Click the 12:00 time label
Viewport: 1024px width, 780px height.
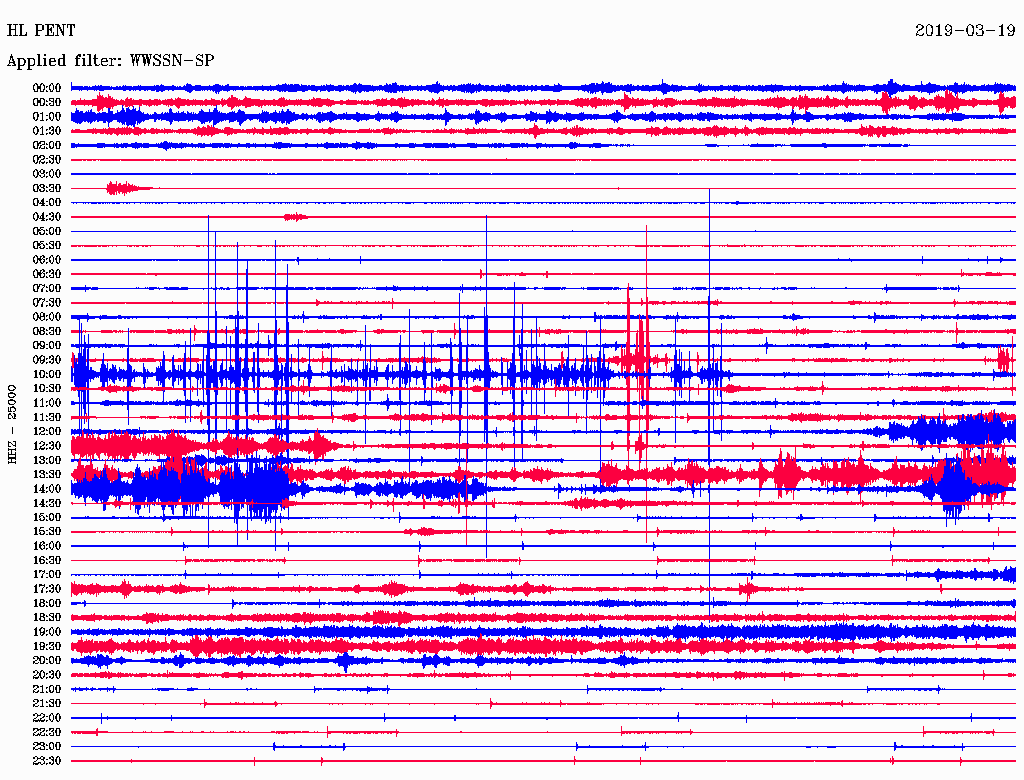[47, 431]
